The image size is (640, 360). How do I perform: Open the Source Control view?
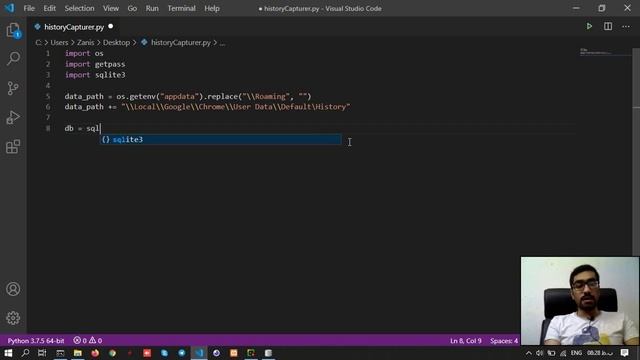click(13, 88)
